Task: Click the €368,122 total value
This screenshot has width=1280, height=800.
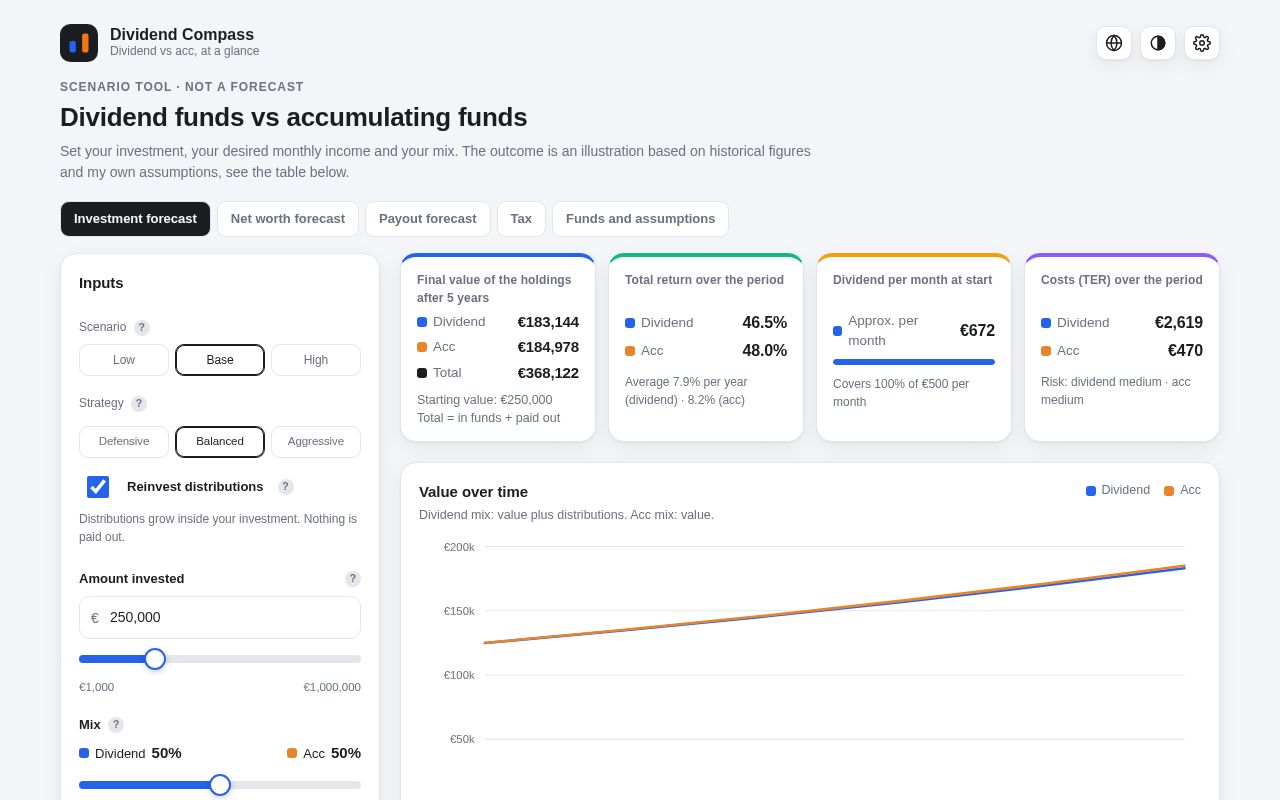Action: 548,373
